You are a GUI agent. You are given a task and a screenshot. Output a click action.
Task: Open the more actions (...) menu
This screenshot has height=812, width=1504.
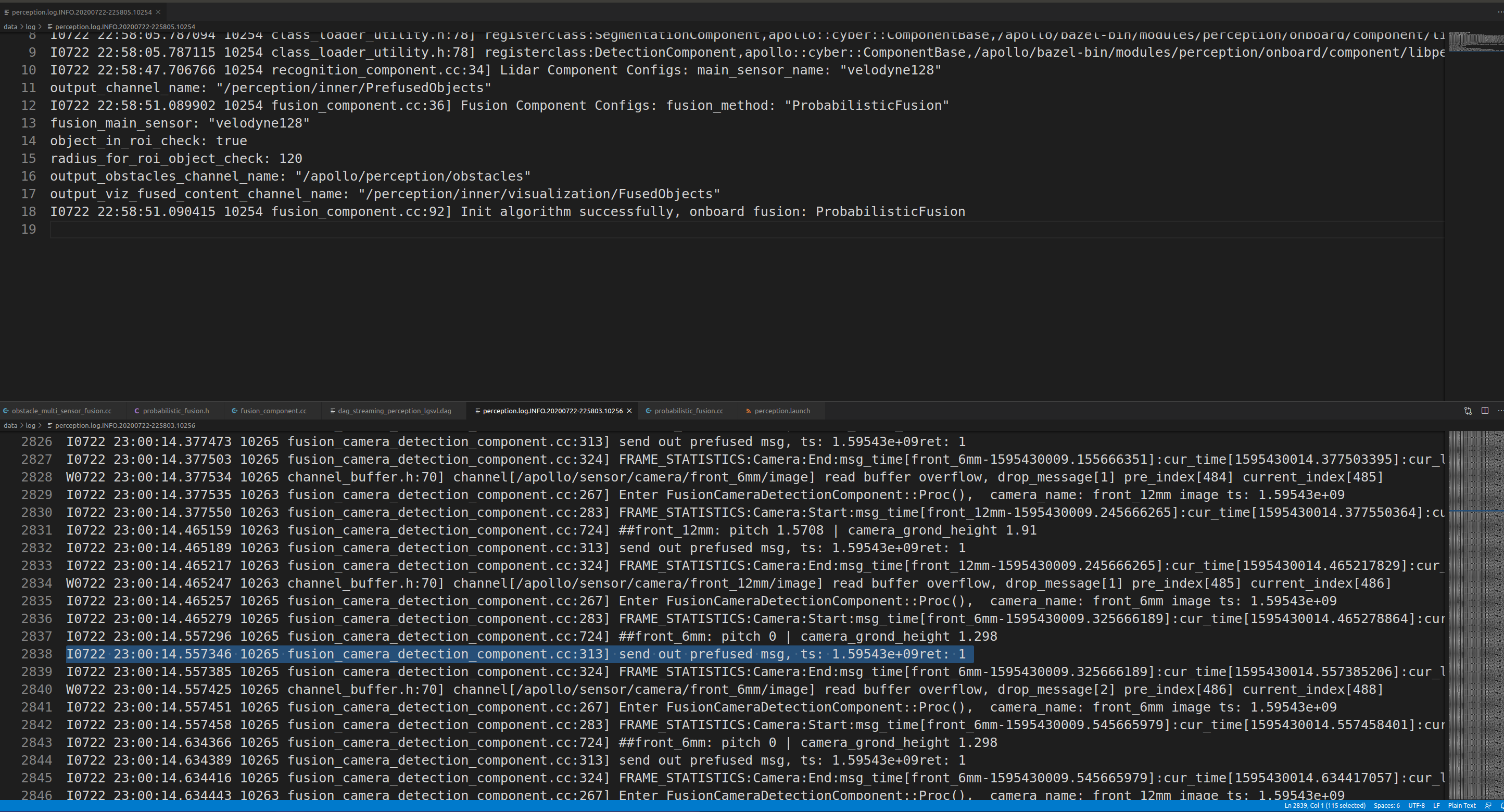[x=1499, y=410]
